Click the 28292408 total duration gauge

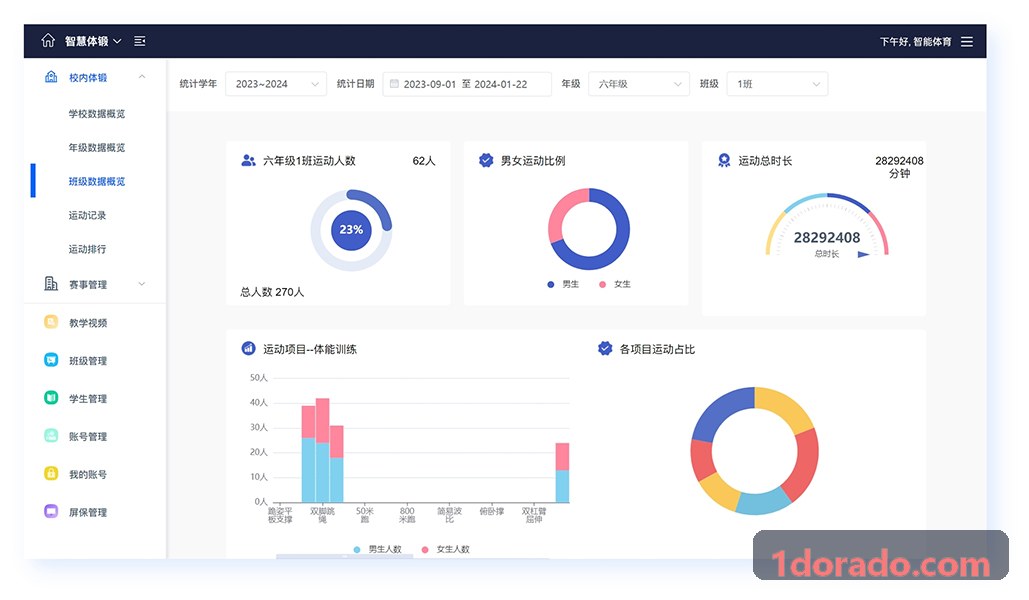click(x=827, y=226)
